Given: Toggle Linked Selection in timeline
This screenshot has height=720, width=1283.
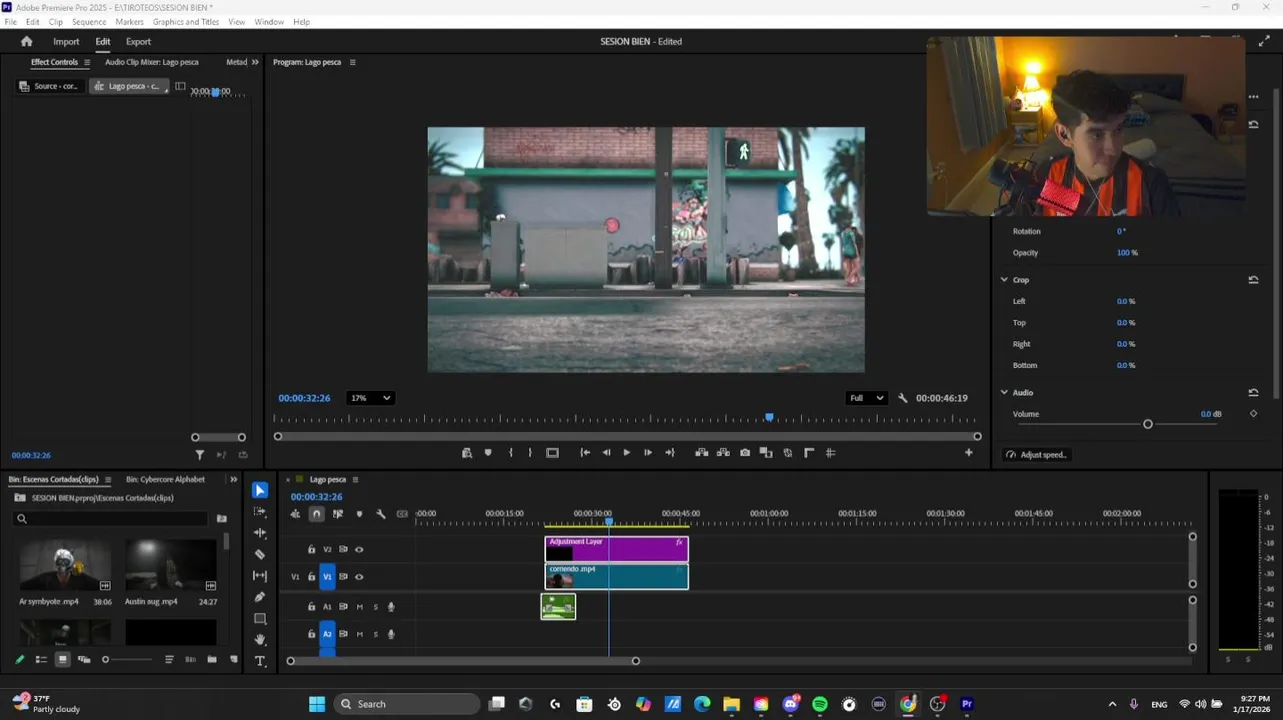Looking at the screenshot, I should (338, 514).
